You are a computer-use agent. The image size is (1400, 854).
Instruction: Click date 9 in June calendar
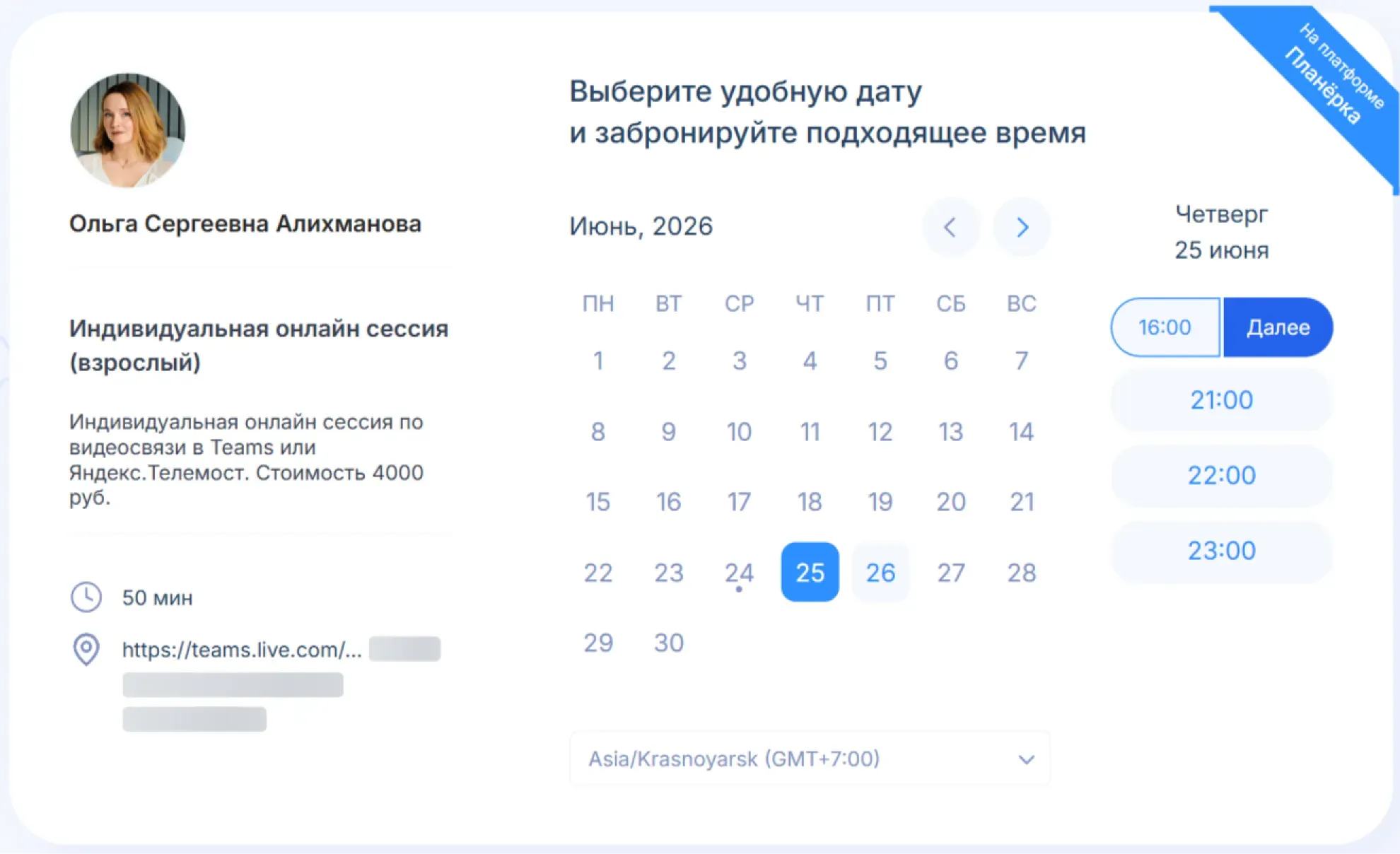pos(669,431)
